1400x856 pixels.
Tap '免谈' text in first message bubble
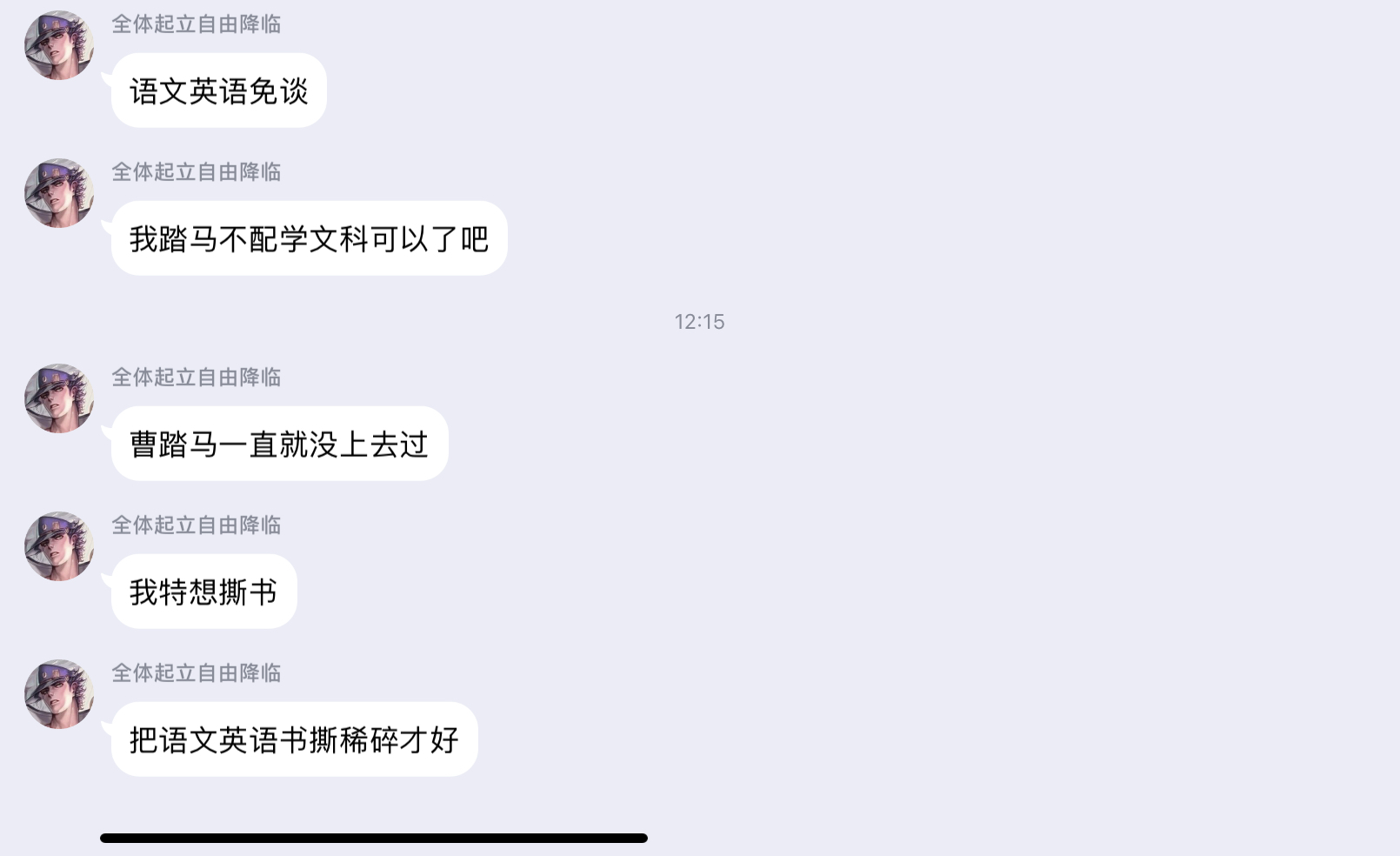tap(279, 91)
